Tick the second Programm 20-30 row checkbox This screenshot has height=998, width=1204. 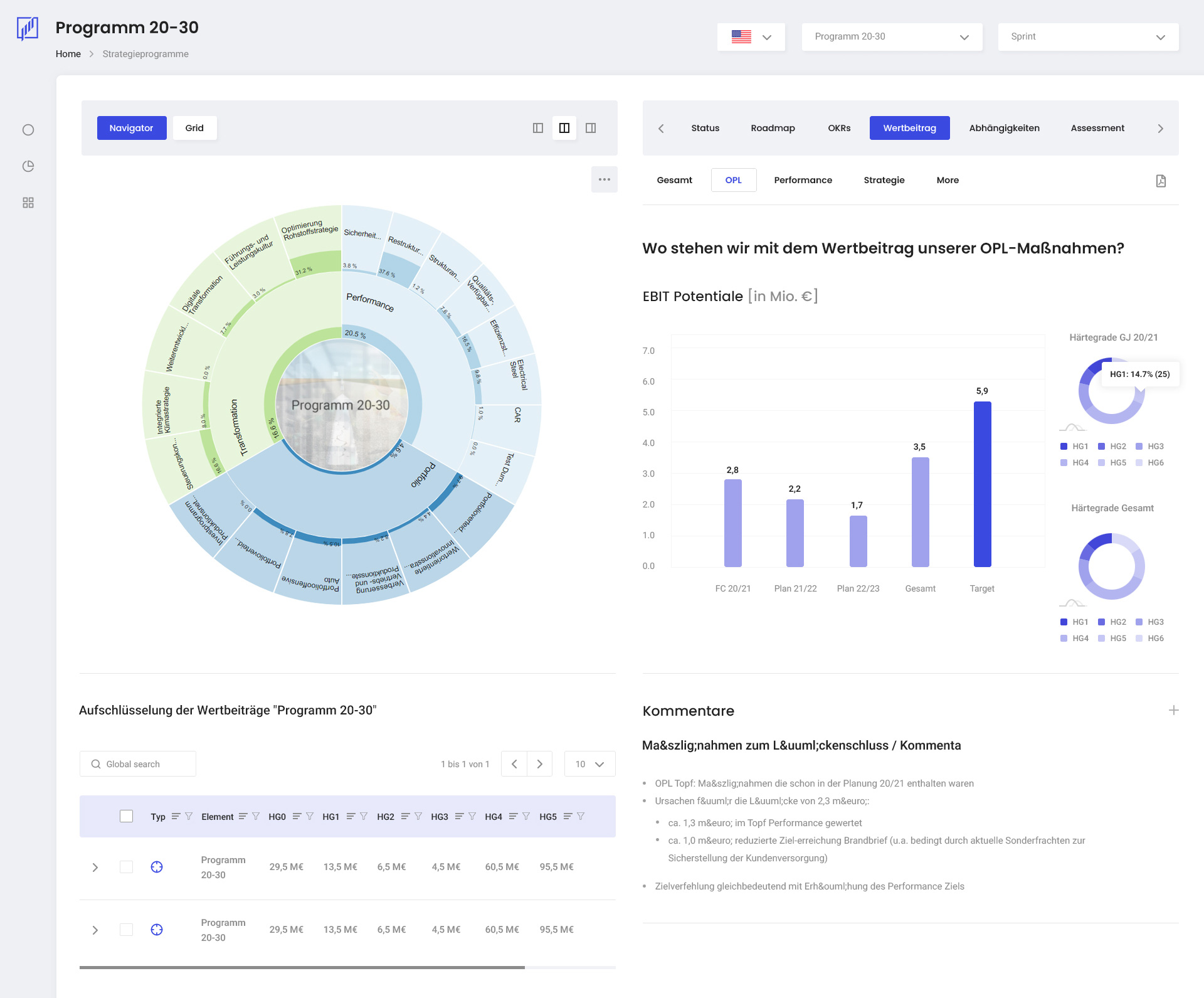pyautogui.click(x=126, y=930)
